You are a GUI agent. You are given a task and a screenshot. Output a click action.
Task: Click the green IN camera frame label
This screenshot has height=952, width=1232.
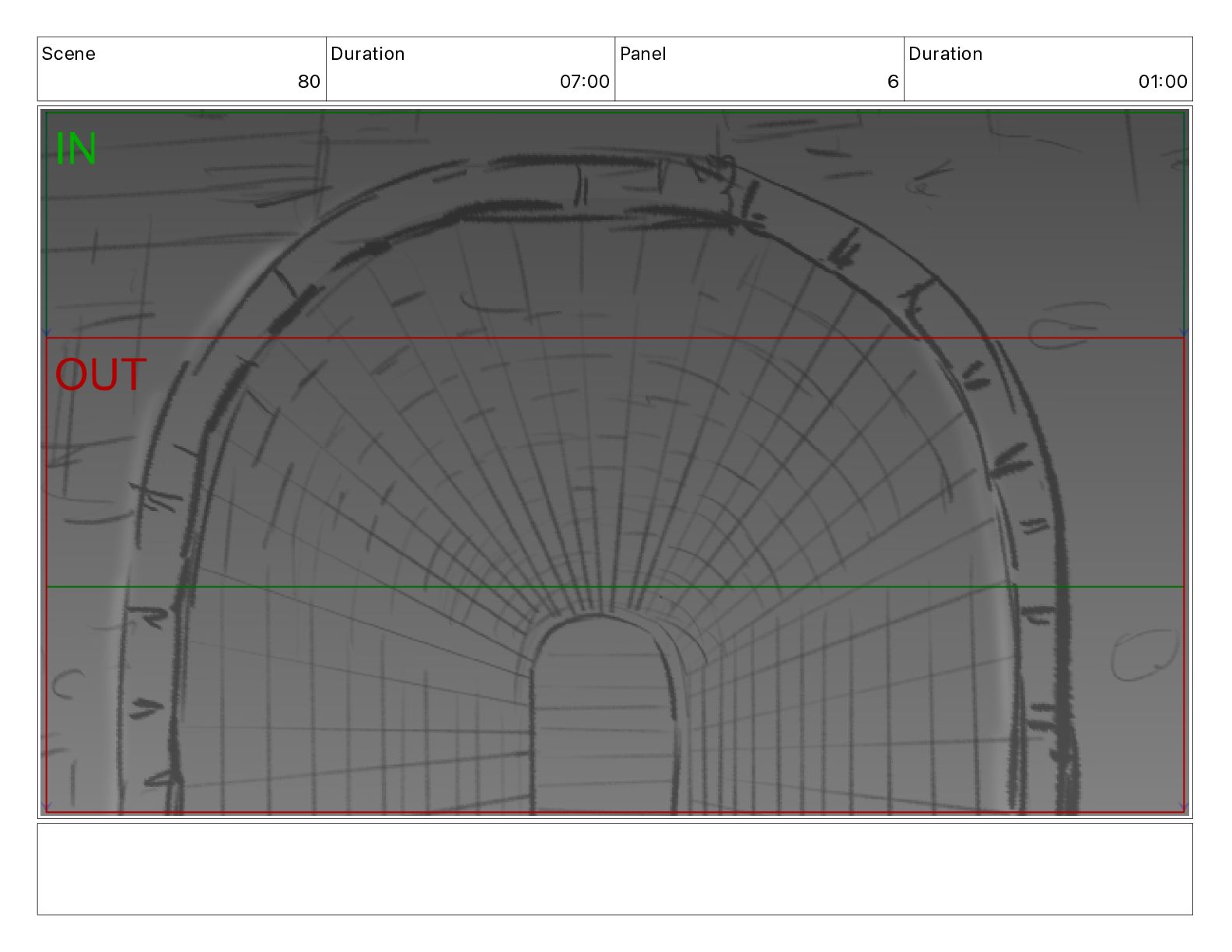pos(75,149)
